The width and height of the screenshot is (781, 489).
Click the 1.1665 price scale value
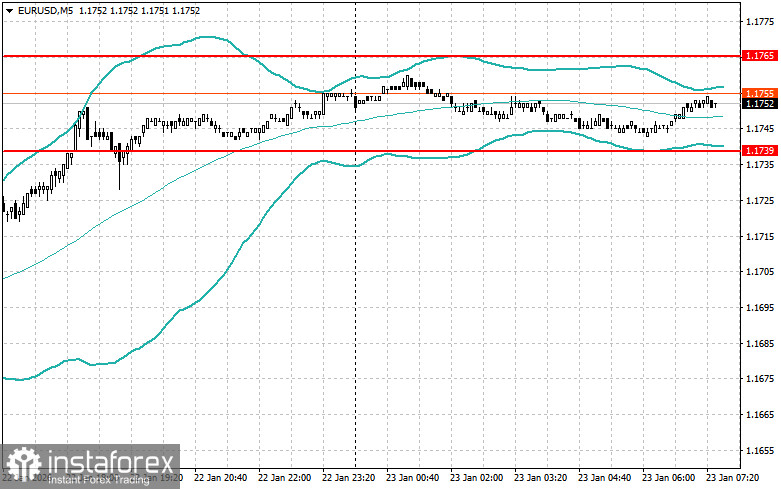760,414
